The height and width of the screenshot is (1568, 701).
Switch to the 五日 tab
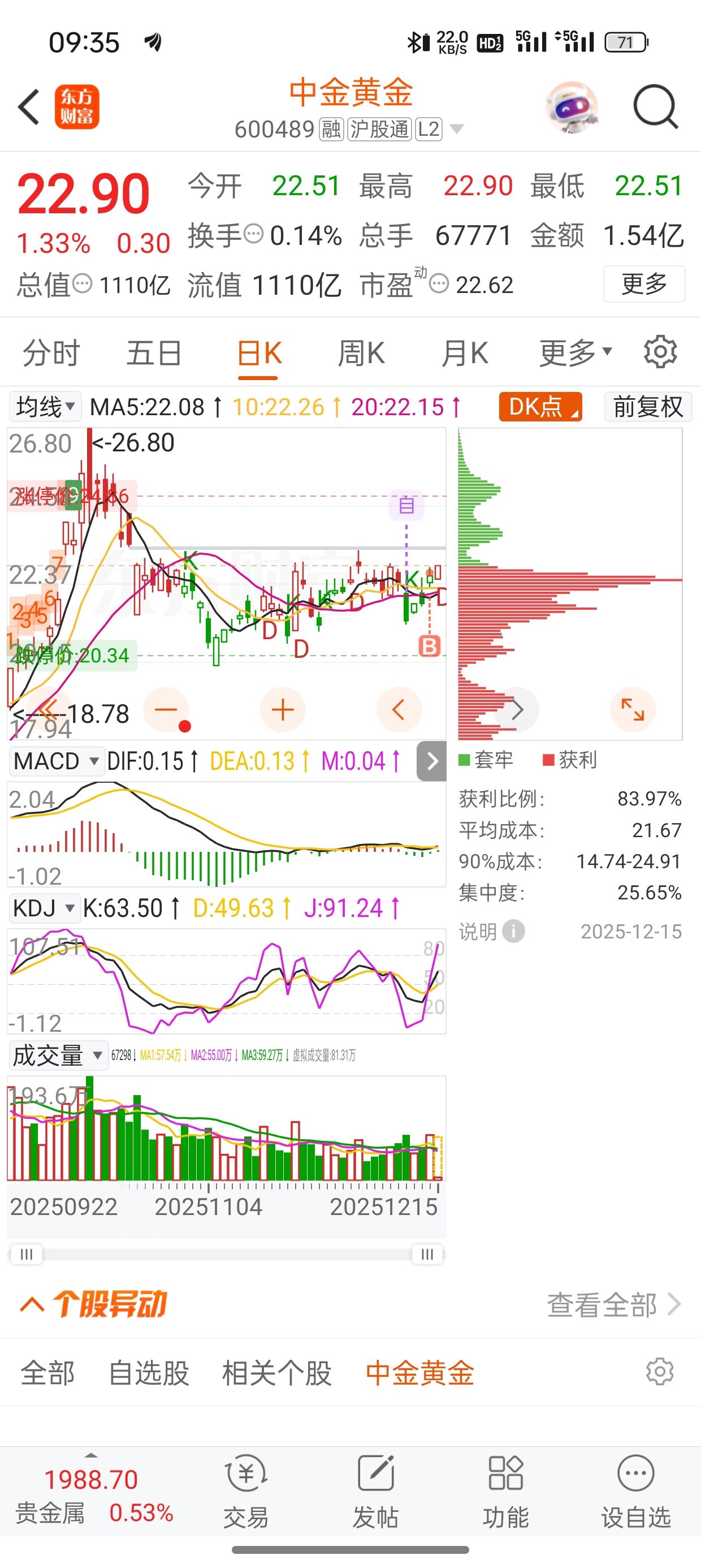(x=154, y=353)
